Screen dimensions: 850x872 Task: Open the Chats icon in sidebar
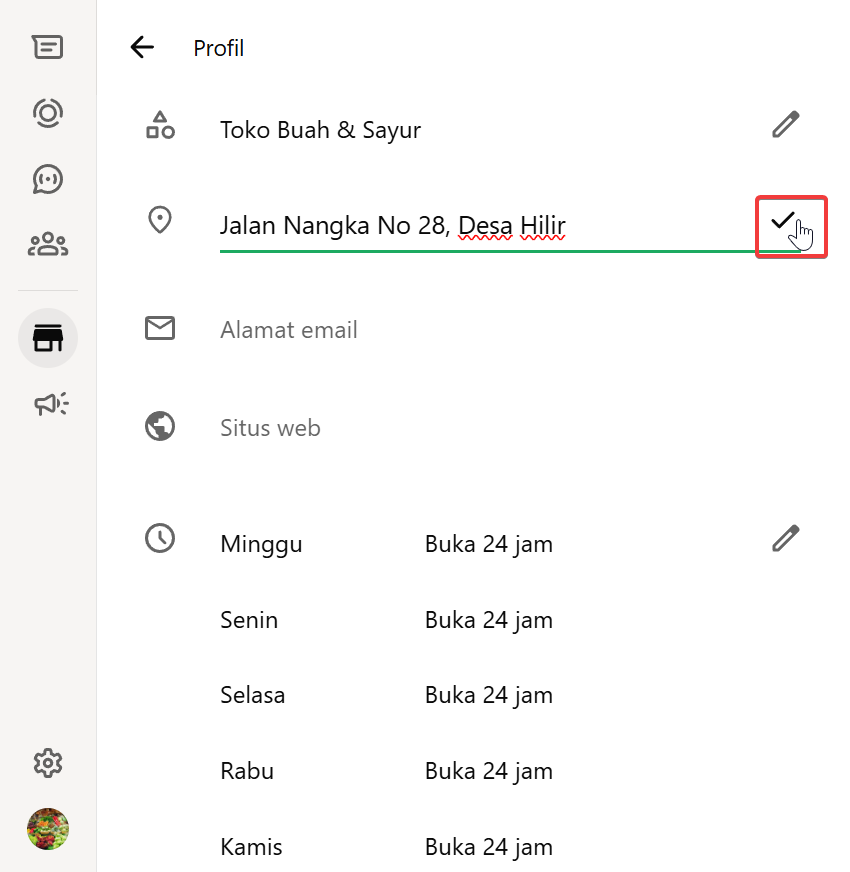point(47,47)
